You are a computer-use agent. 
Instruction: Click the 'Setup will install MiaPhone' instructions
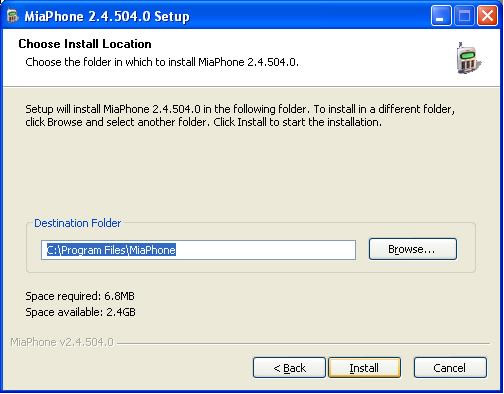tap(240, 115)
